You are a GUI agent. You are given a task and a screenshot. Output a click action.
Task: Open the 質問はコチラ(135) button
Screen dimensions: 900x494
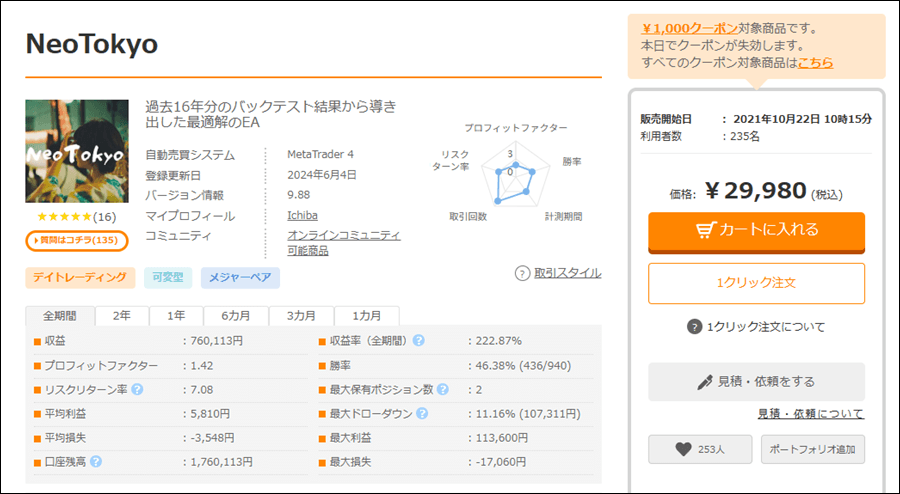pos(77,240)
